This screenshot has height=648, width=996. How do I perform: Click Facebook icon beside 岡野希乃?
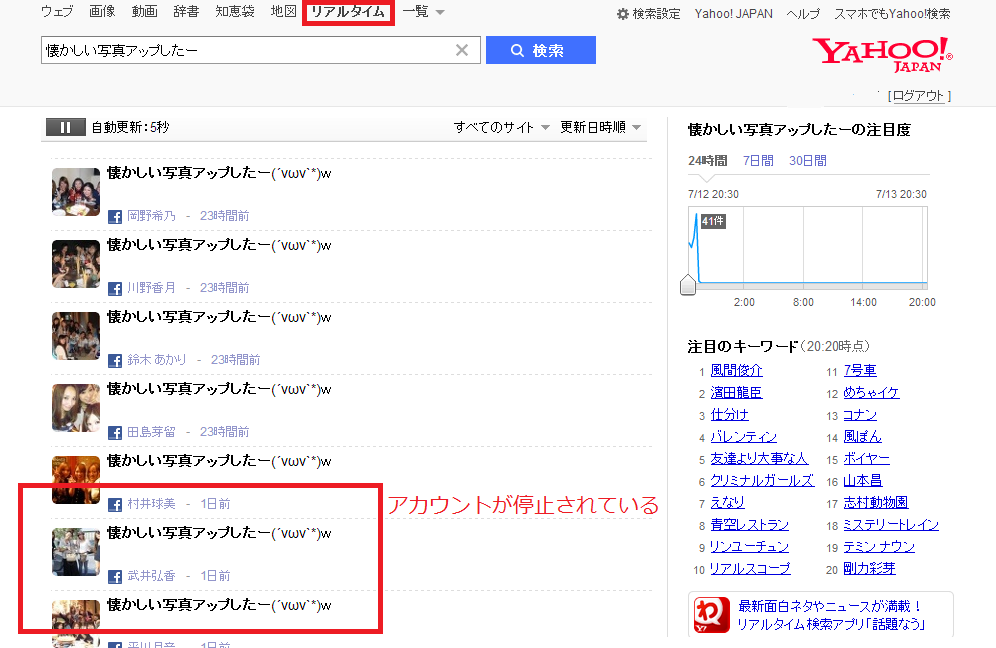(115, 216)
